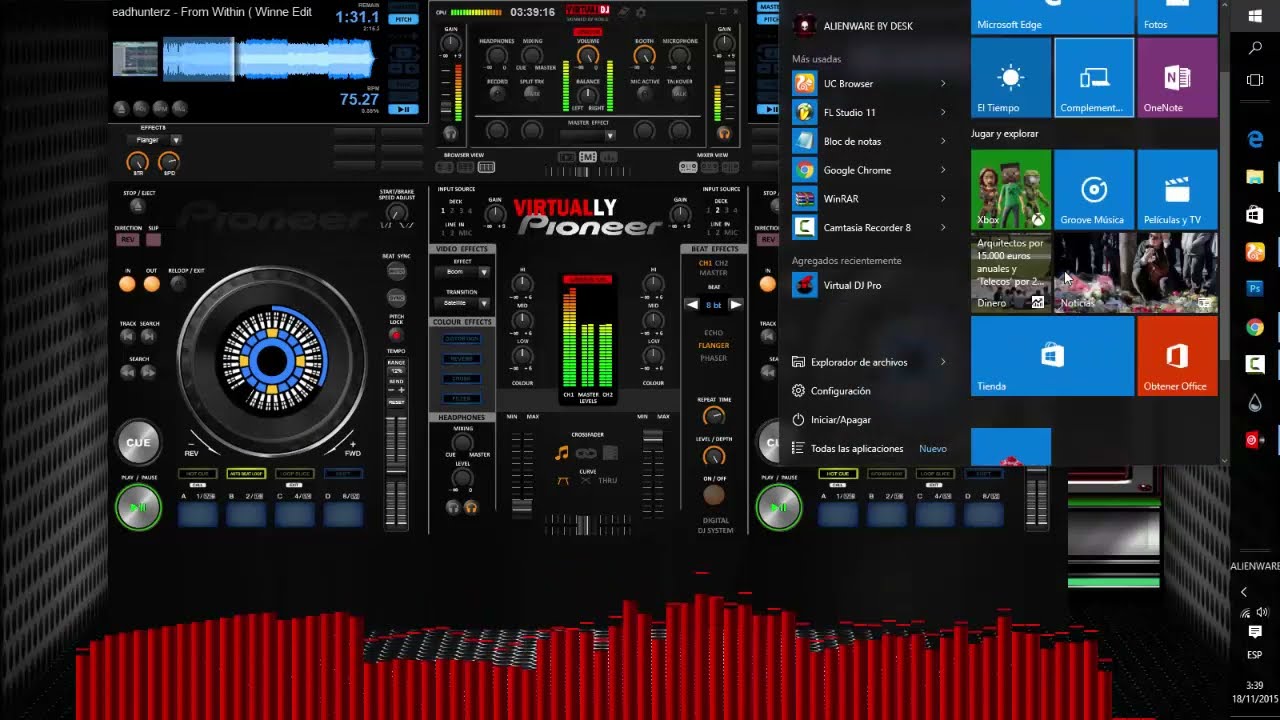This screenshot has width=1280, height=720.
Task: Select the ECHO beat effect
Action: pos(713,332)
